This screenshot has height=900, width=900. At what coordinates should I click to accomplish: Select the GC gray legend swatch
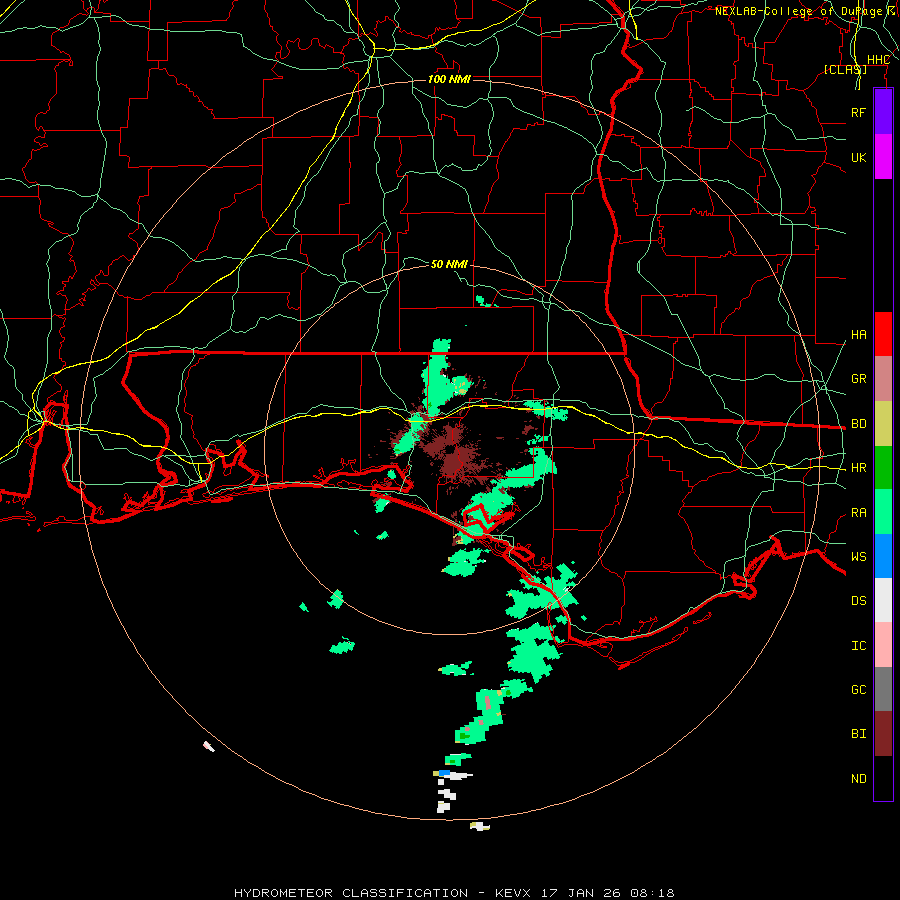click(x=883, y=689)
